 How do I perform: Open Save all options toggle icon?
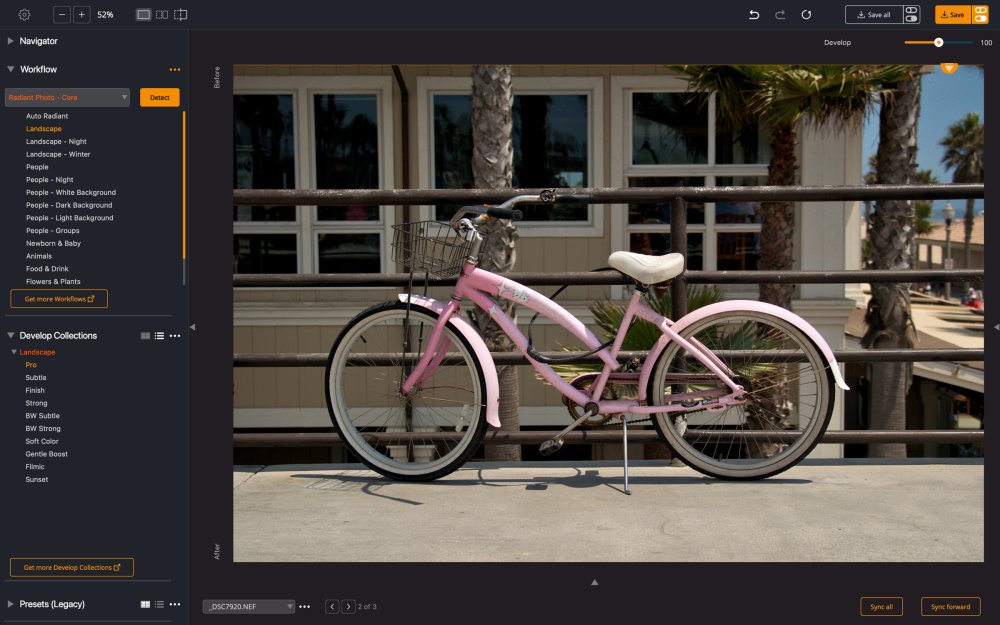(911, 15)
